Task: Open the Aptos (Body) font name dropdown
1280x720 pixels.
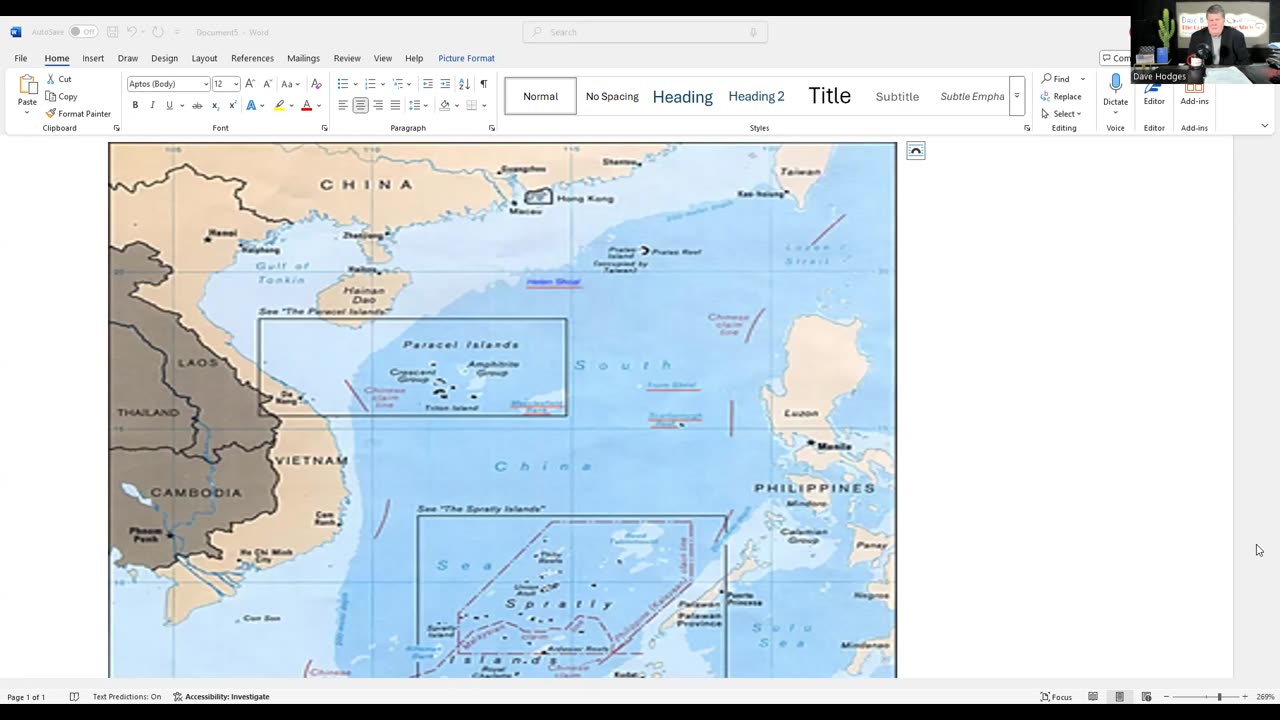Action: tap(206, 84)
